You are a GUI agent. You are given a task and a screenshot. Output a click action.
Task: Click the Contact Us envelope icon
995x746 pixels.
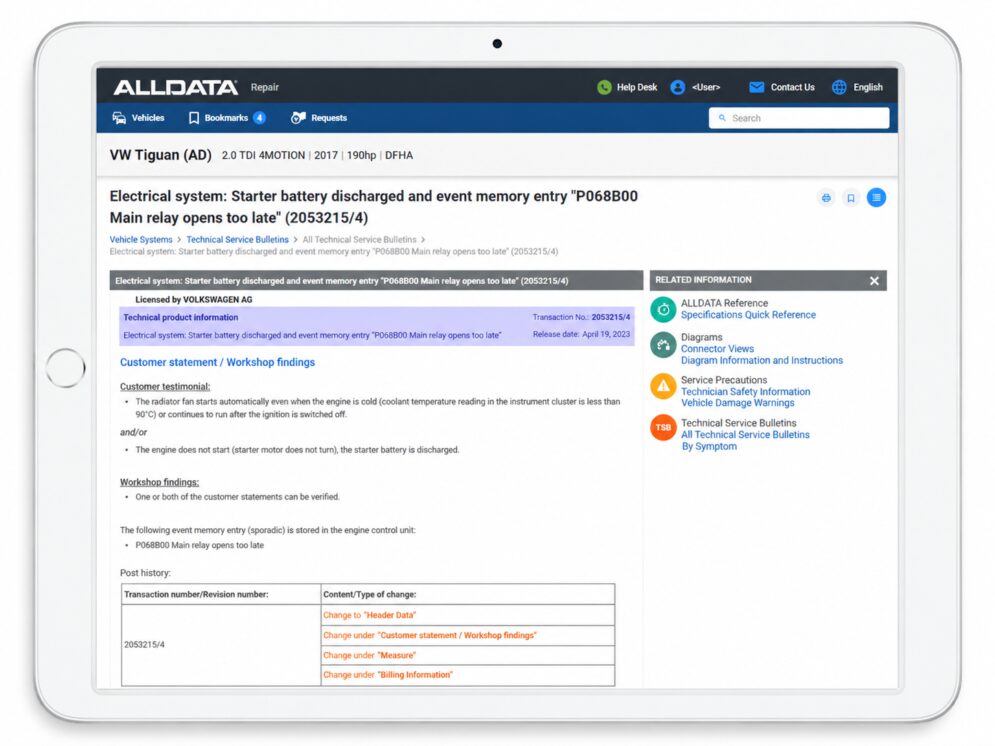pos(756,87)
